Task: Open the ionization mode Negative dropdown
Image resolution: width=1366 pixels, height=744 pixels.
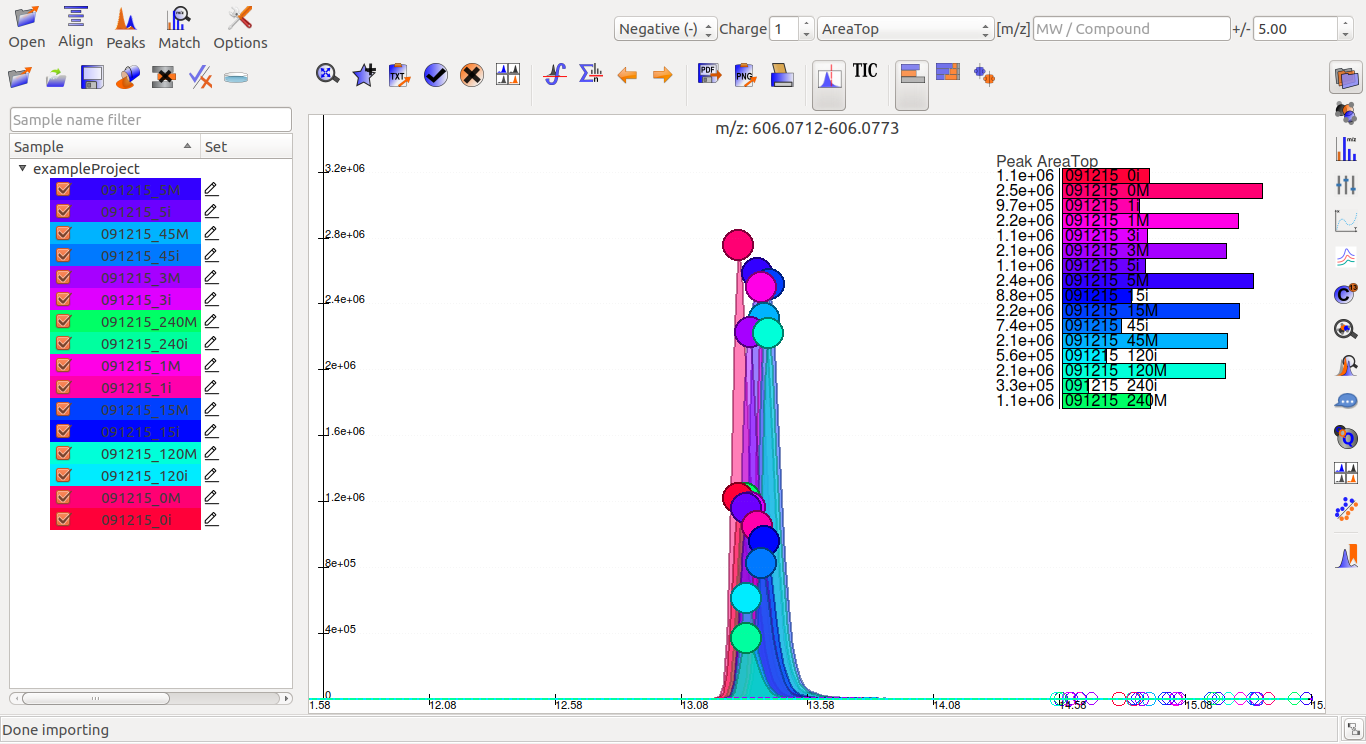Action: (665, 29)
